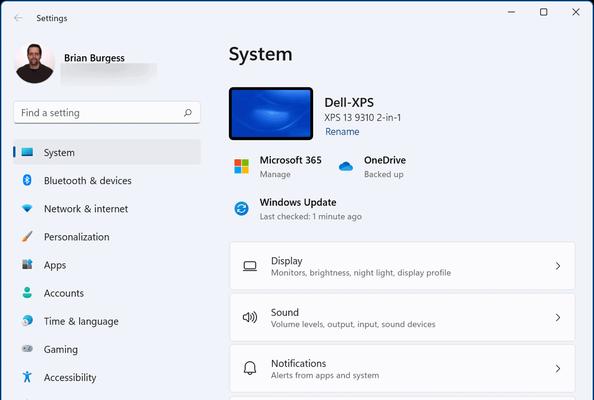
Task: Go back with the Settings arrow
Action: click(x=18, y=18)
